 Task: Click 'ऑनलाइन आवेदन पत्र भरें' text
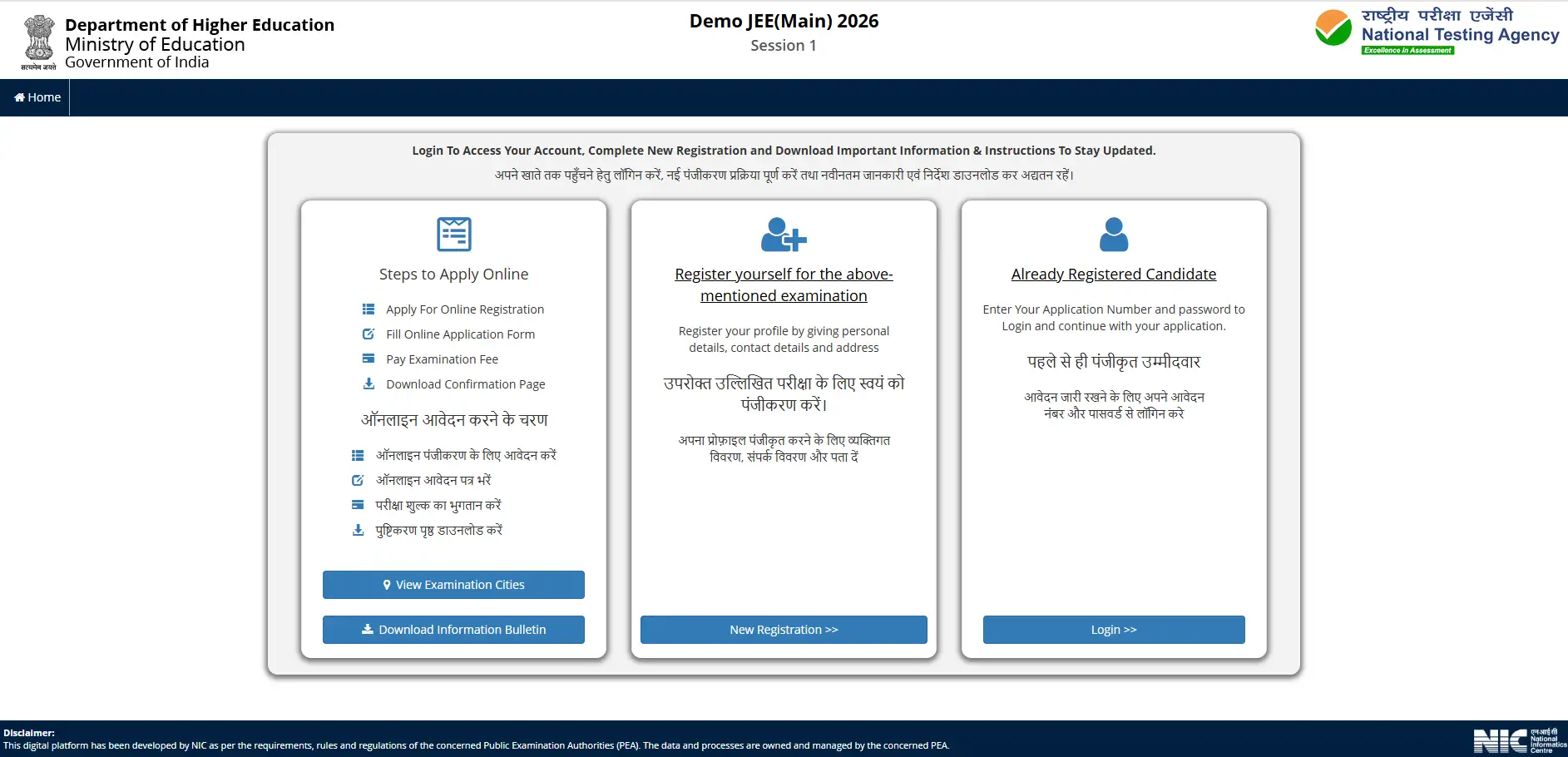(x=433, y=481)
